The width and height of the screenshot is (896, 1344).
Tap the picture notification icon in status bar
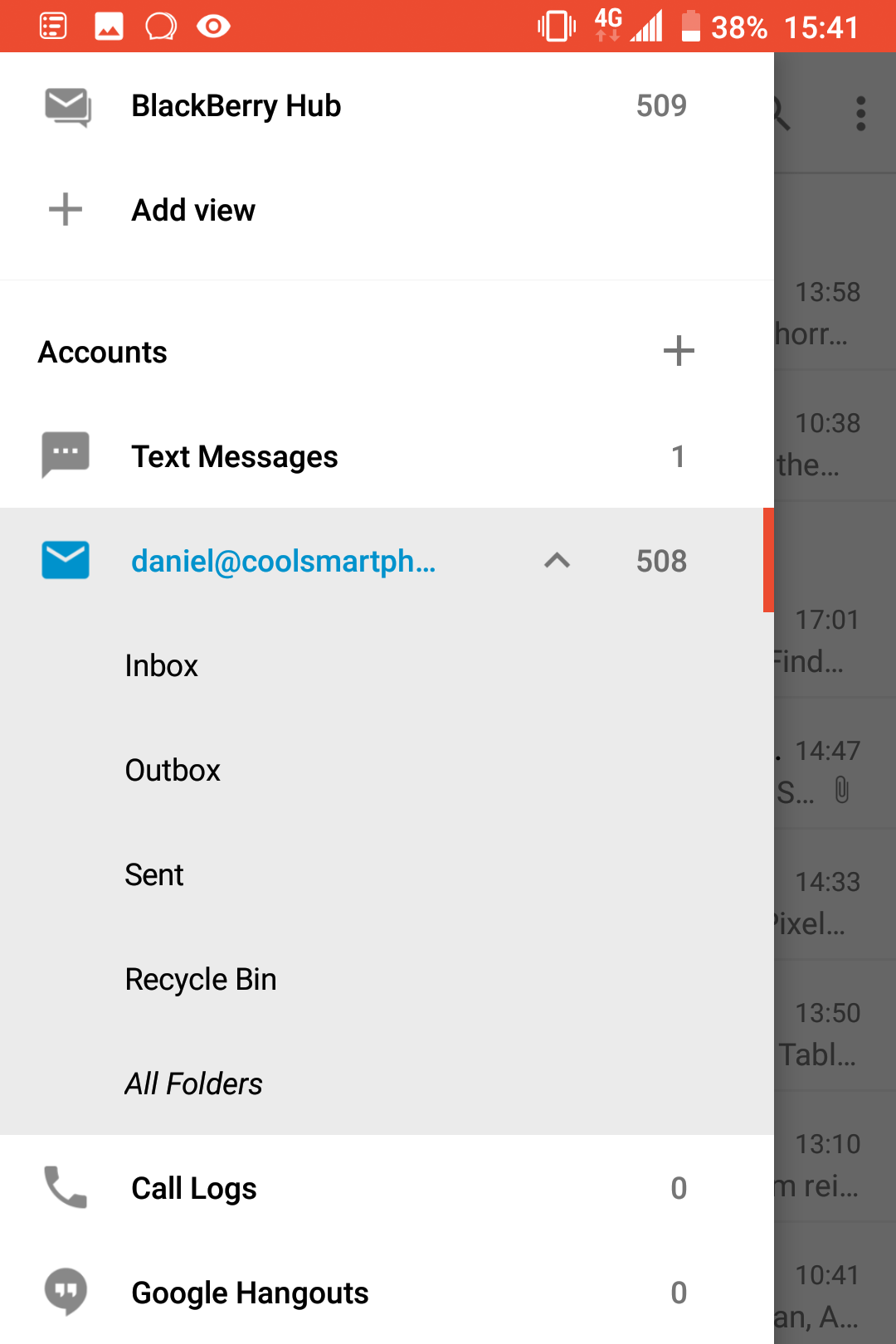[x=109, y=27]
